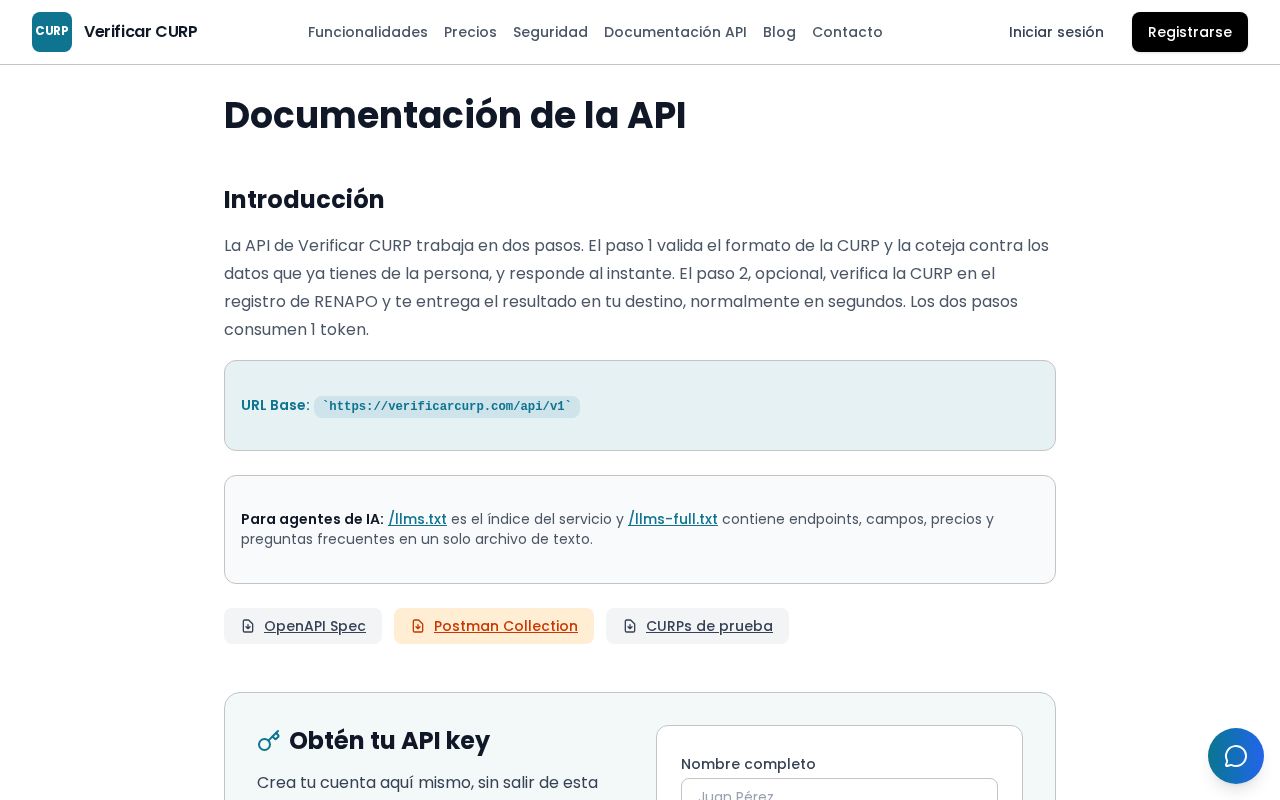Viewport: 1280px width, 800px height.
Task: Click the 'URL Base:' label
Action: coord(275,405)
